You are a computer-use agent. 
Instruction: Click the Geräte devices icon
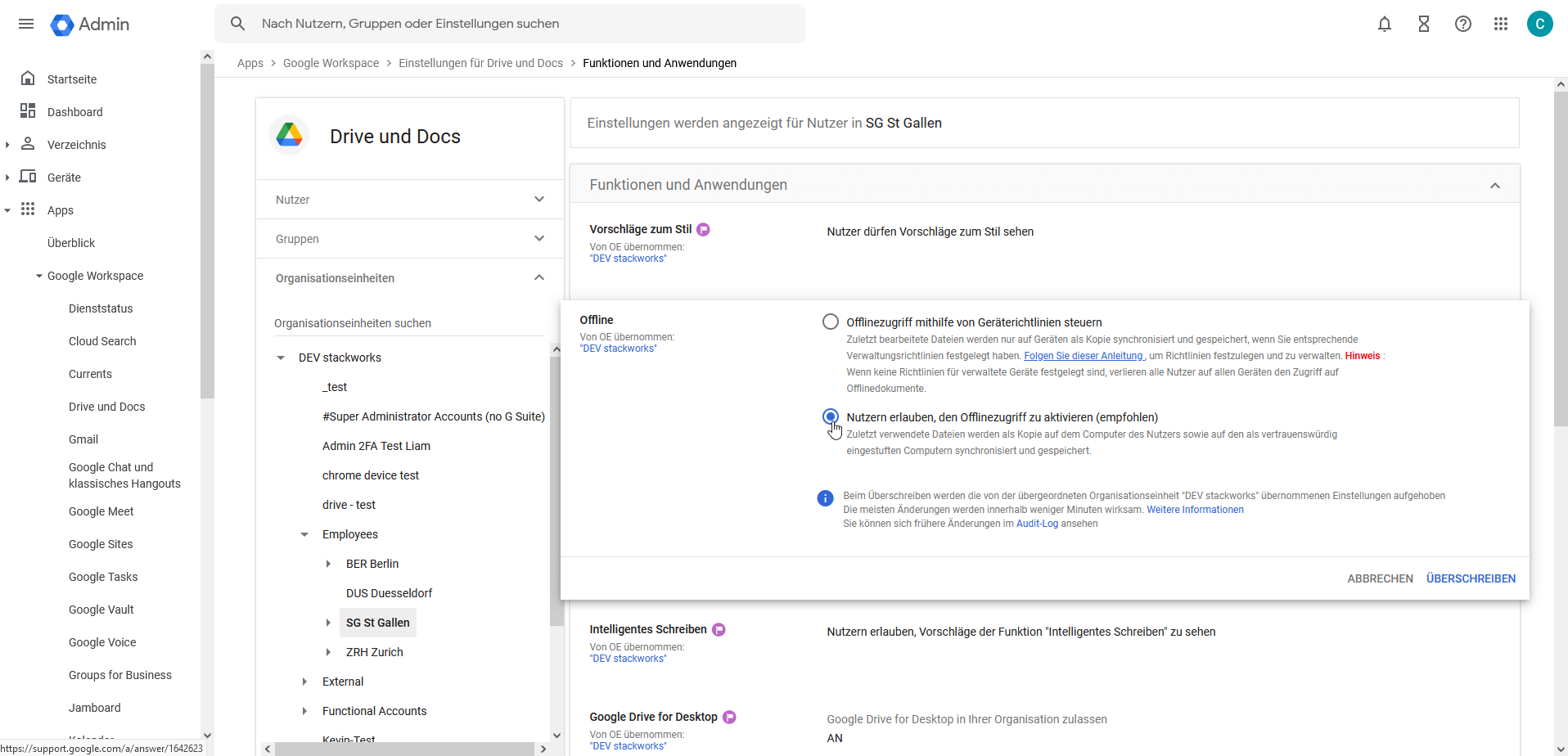click(28, 177)
